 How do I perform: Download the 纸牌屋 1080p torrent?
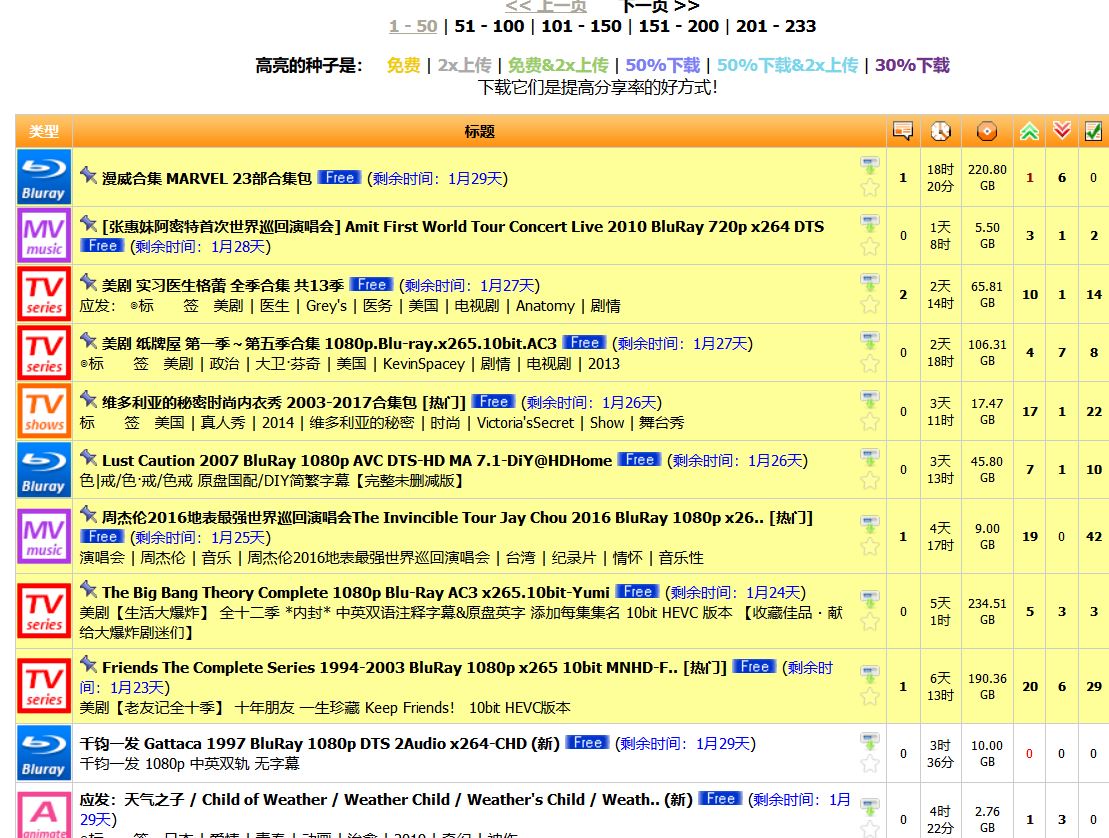coord(870,339)
